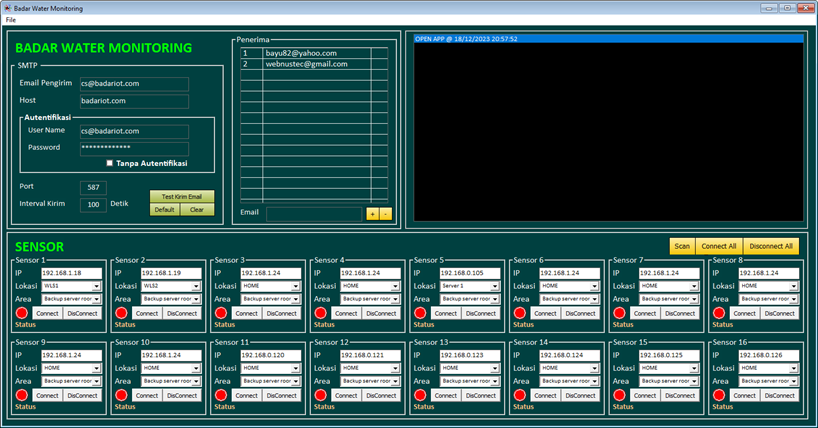The height and width of the screenshot is (428, 818).
Task: Click the Test Kirim Email button
Action: click(182, 196)
